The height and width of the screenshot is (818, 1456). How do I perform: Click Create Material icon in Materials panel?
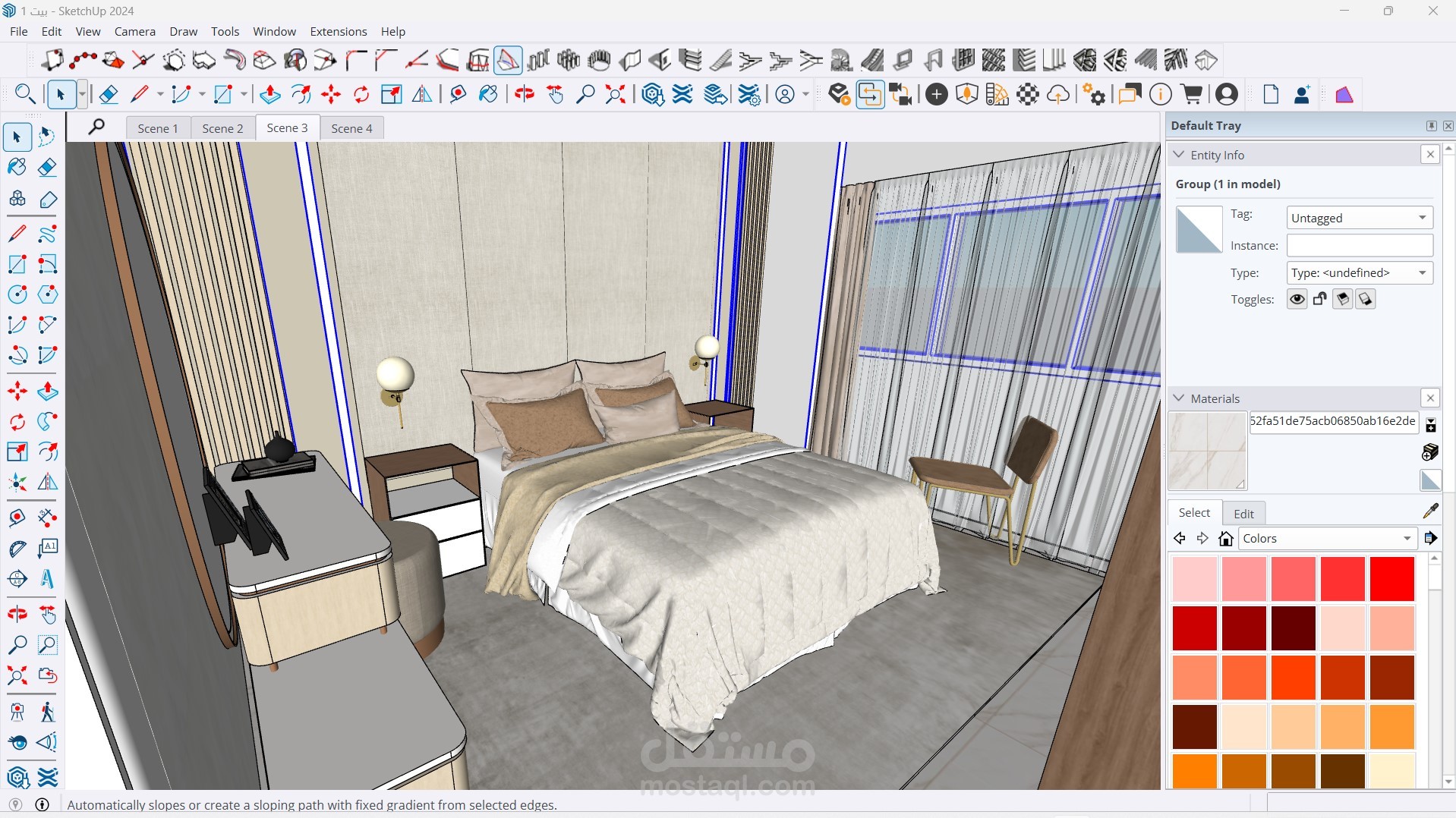click(x=1430, y=452)
